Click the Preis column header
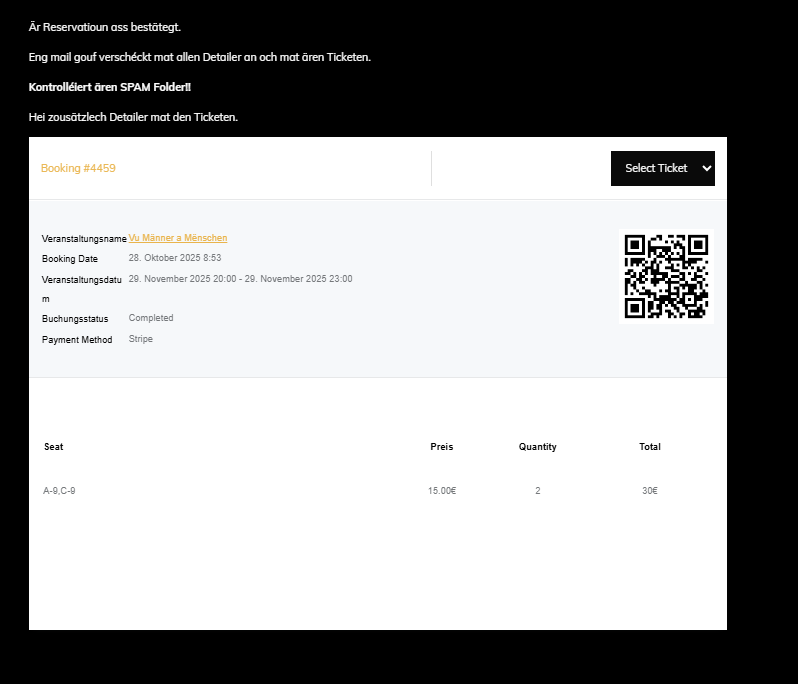 coord(441,447)
